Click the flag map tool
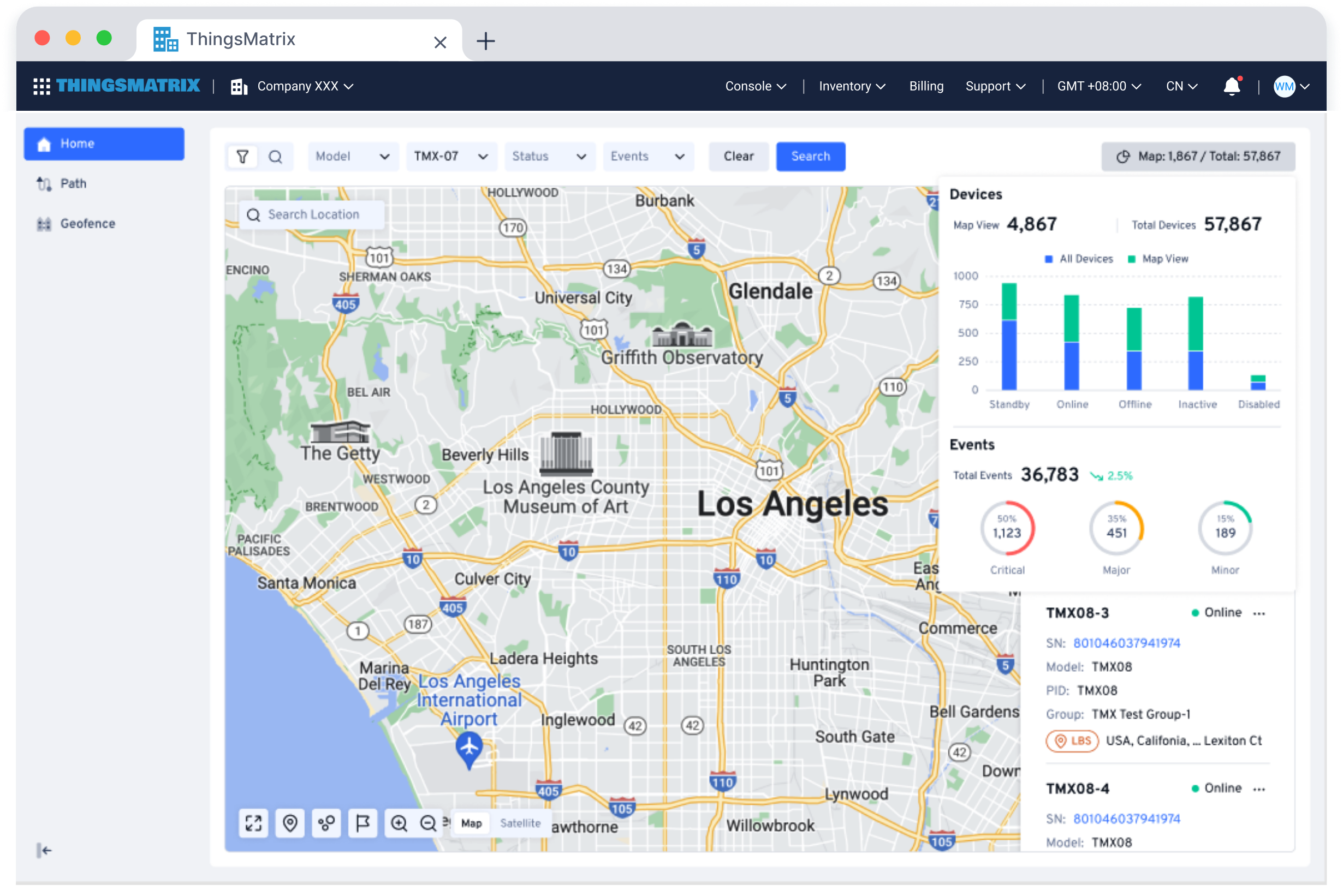Viewport: 1343px width, 896px height. [x=363, y=823]
